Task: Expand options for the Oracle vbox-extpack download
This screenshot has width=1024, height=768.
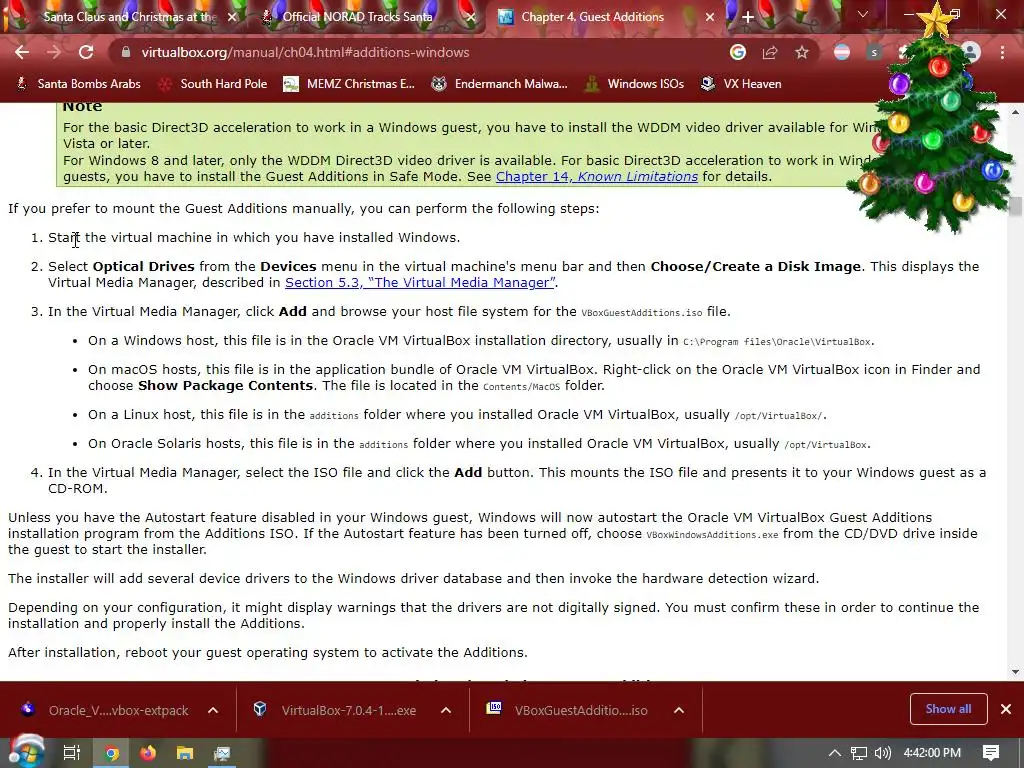Action: click(213, 710)
